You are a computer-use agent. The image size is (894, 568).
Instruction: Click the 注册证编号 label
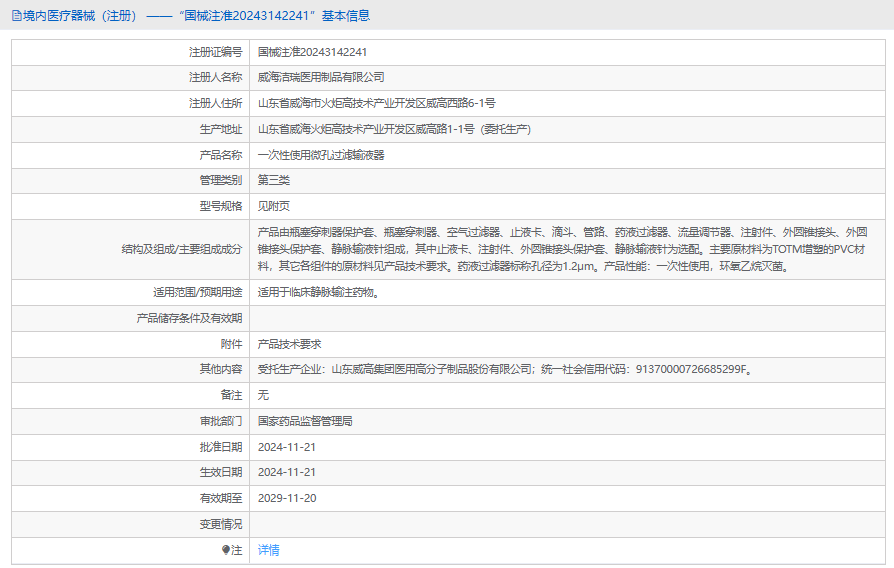point(216,52)
